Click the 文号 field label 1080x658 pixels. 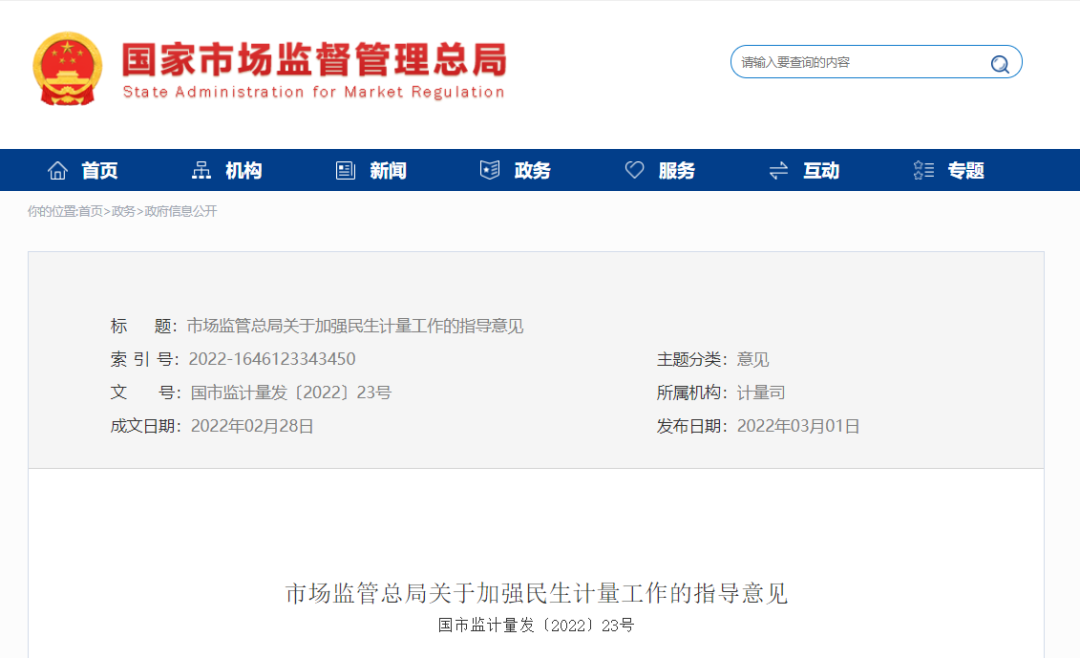coord(145,393)
